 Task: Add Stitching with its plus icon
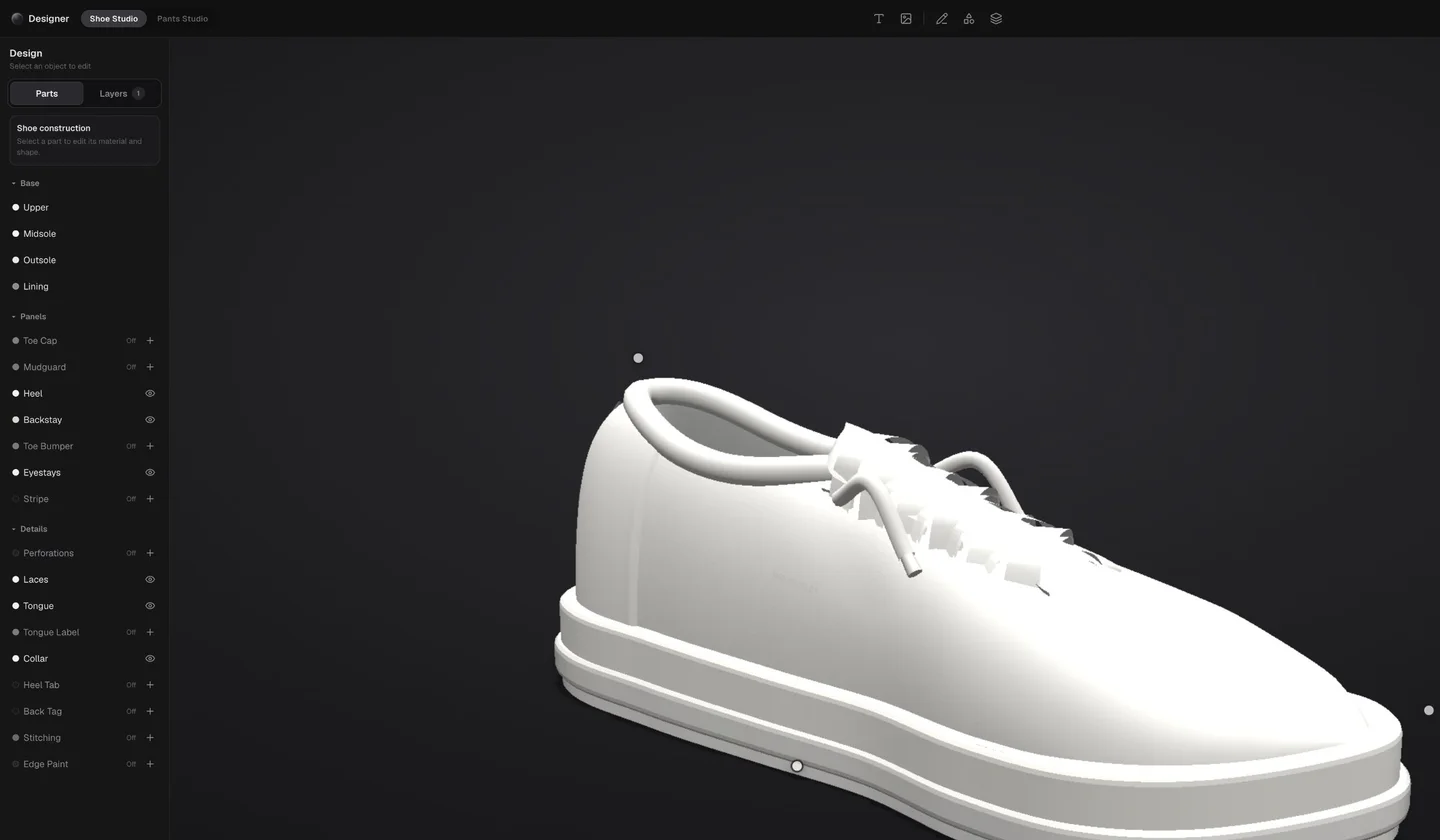coord(150,738)
